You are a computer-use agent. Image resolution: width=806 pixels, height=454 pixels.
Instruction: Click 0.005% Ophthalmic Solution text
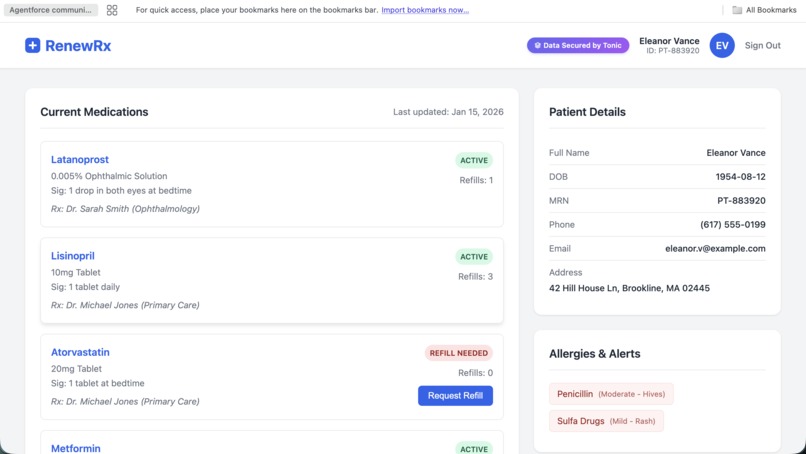(109, 176)
